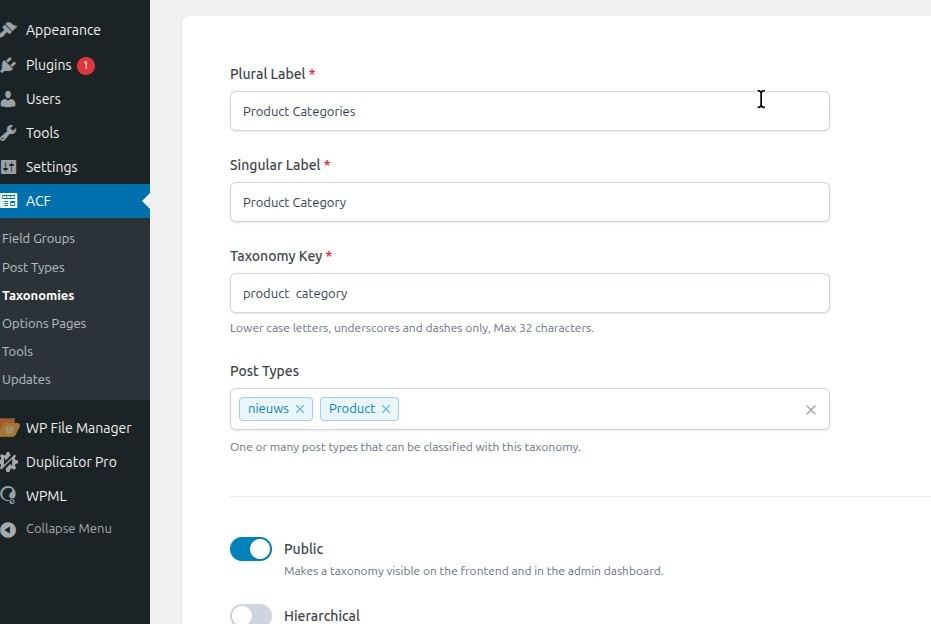
Task: Click the Appearance paintbrush icon
Action: coord(9,30)
